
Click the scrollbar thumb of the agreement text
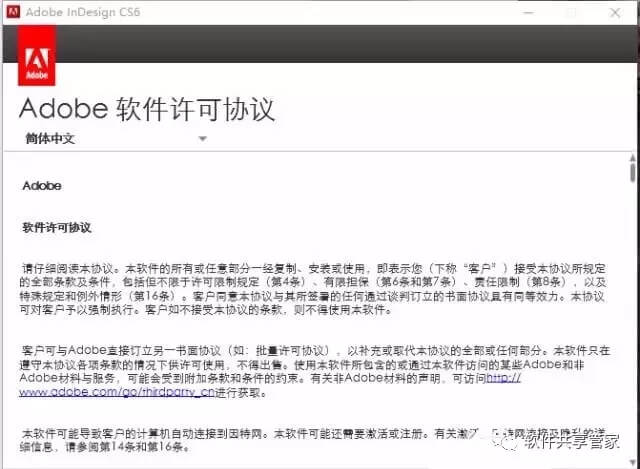click(632, 172)
